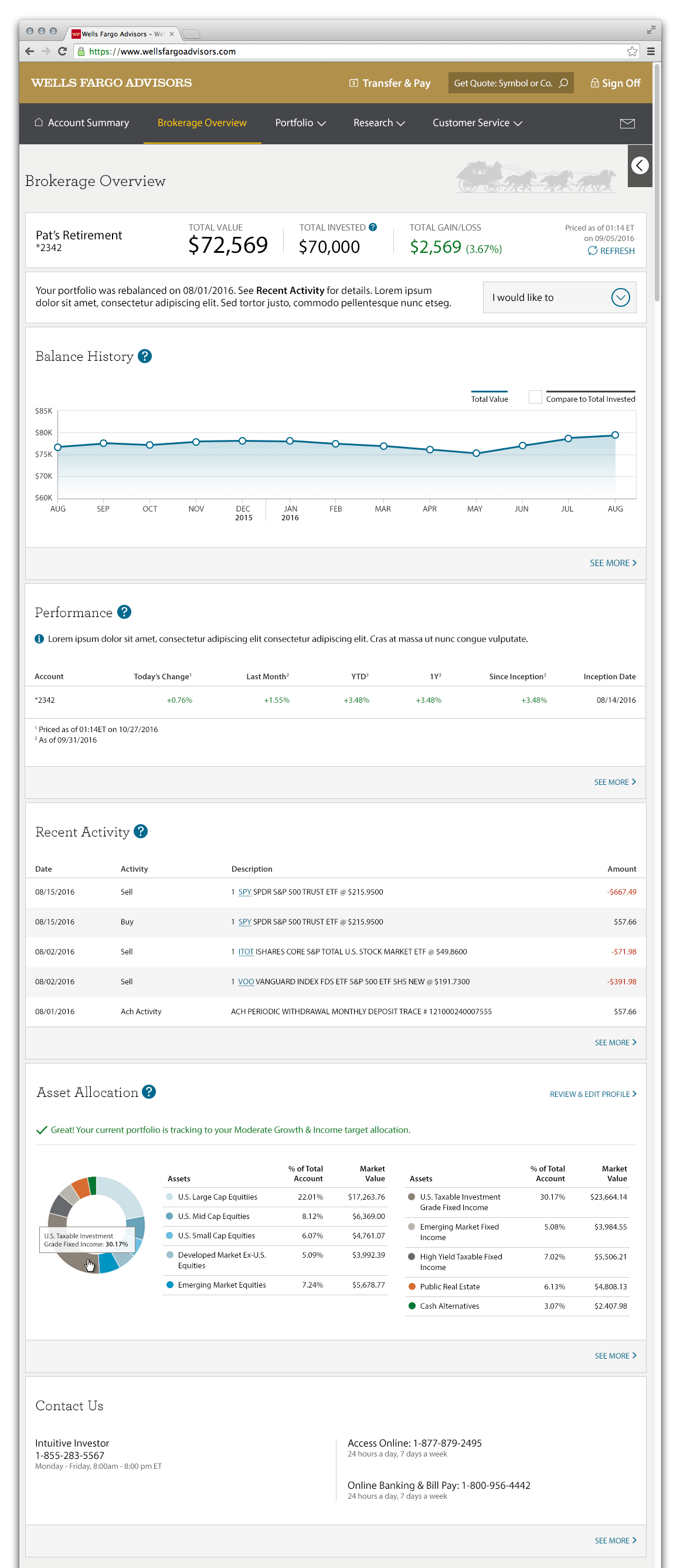The width and height of the screenshot is (680, 1568).
Task: Click the bold Recent Activity link in notice
Action: (290, 291)
